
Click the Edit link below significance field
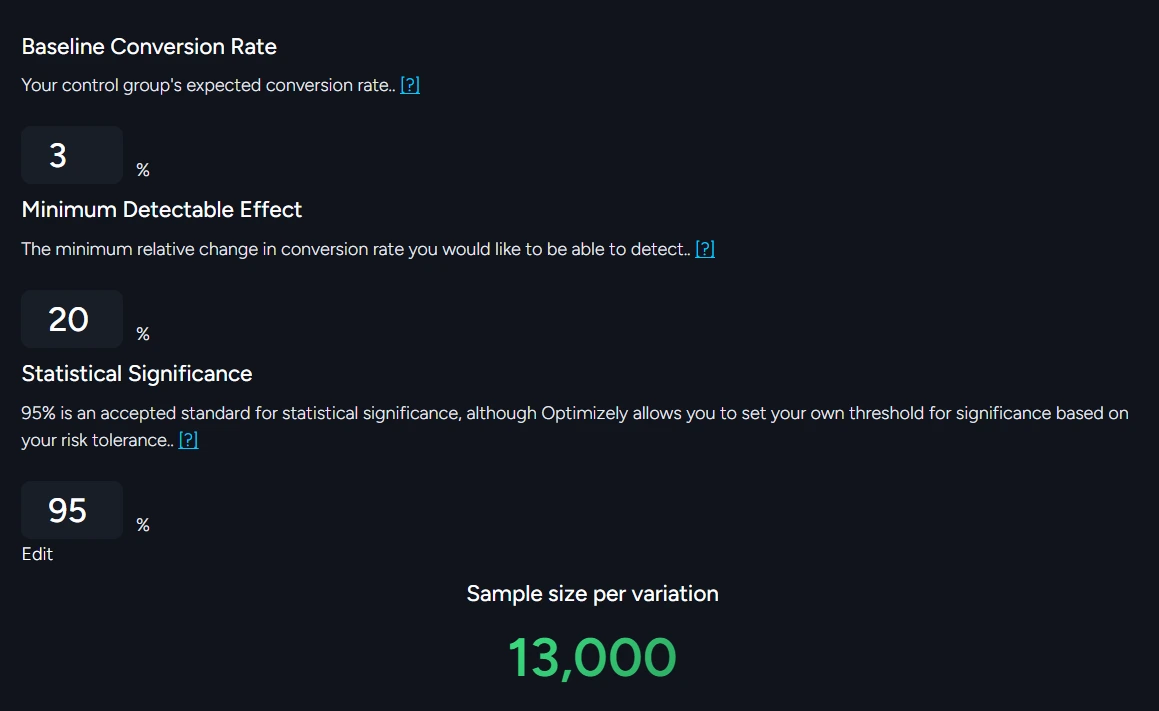click(x=37, y=554)
